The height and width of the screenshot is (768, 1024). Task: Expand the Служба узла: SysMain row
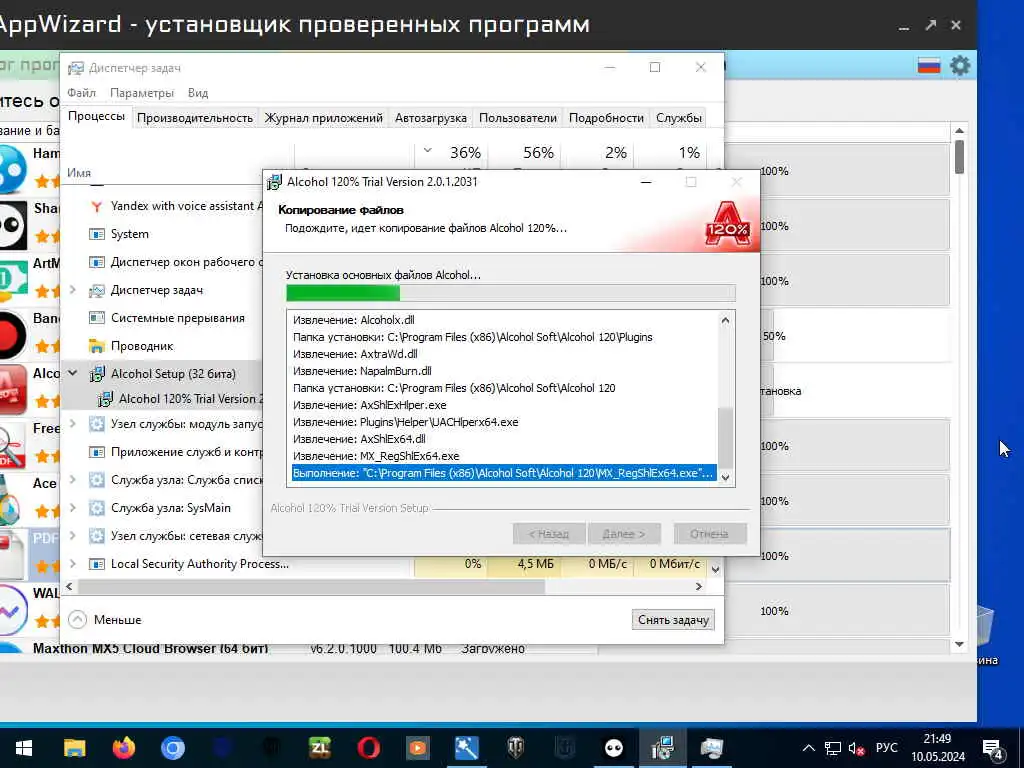pyautogui.click(x=72, y=508)
